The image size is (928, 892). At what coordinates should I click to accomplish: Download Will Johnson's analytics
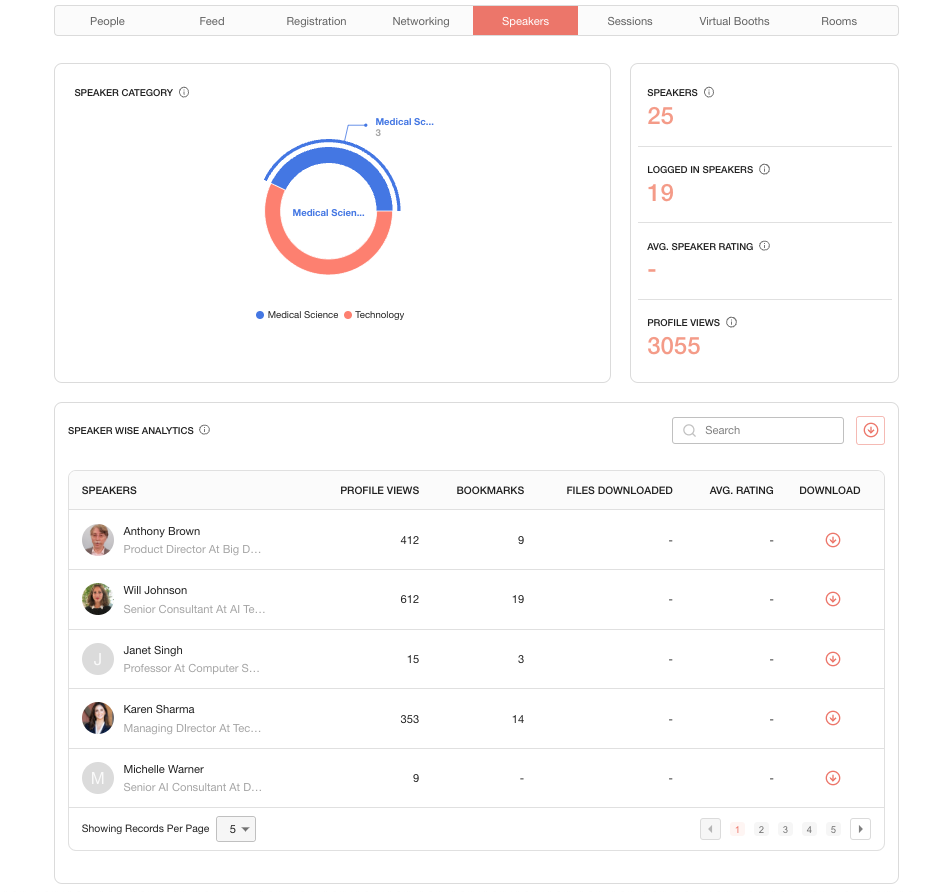click(833, 599)
